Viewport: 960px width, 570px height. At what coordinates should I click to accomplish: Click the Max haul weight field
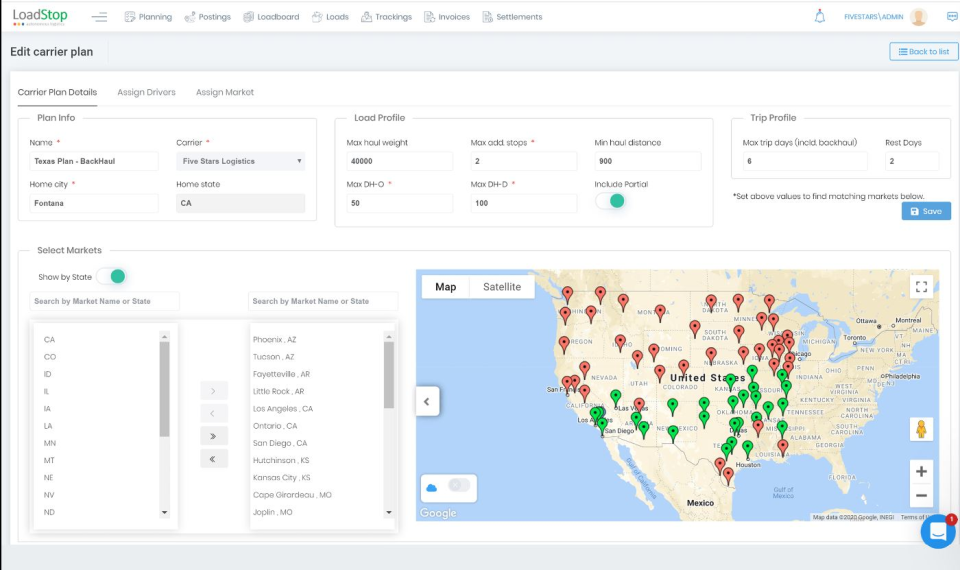[400, 161]
